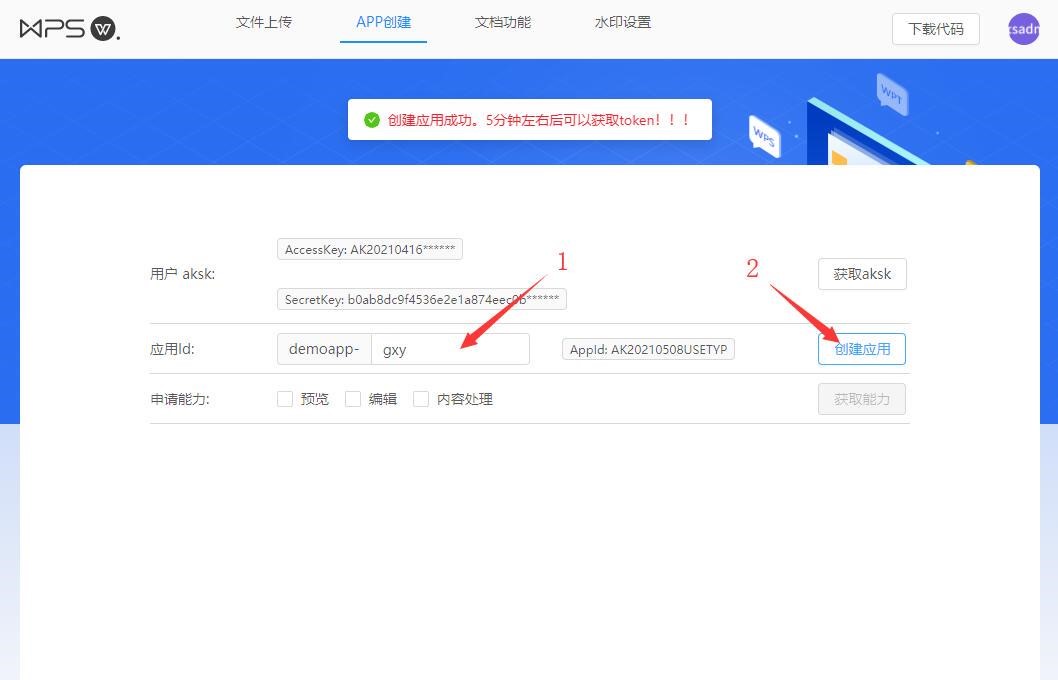The image size is (1058, 680).
Task: Click the greyed-out 获取能力 button
Action: [862, 399]
